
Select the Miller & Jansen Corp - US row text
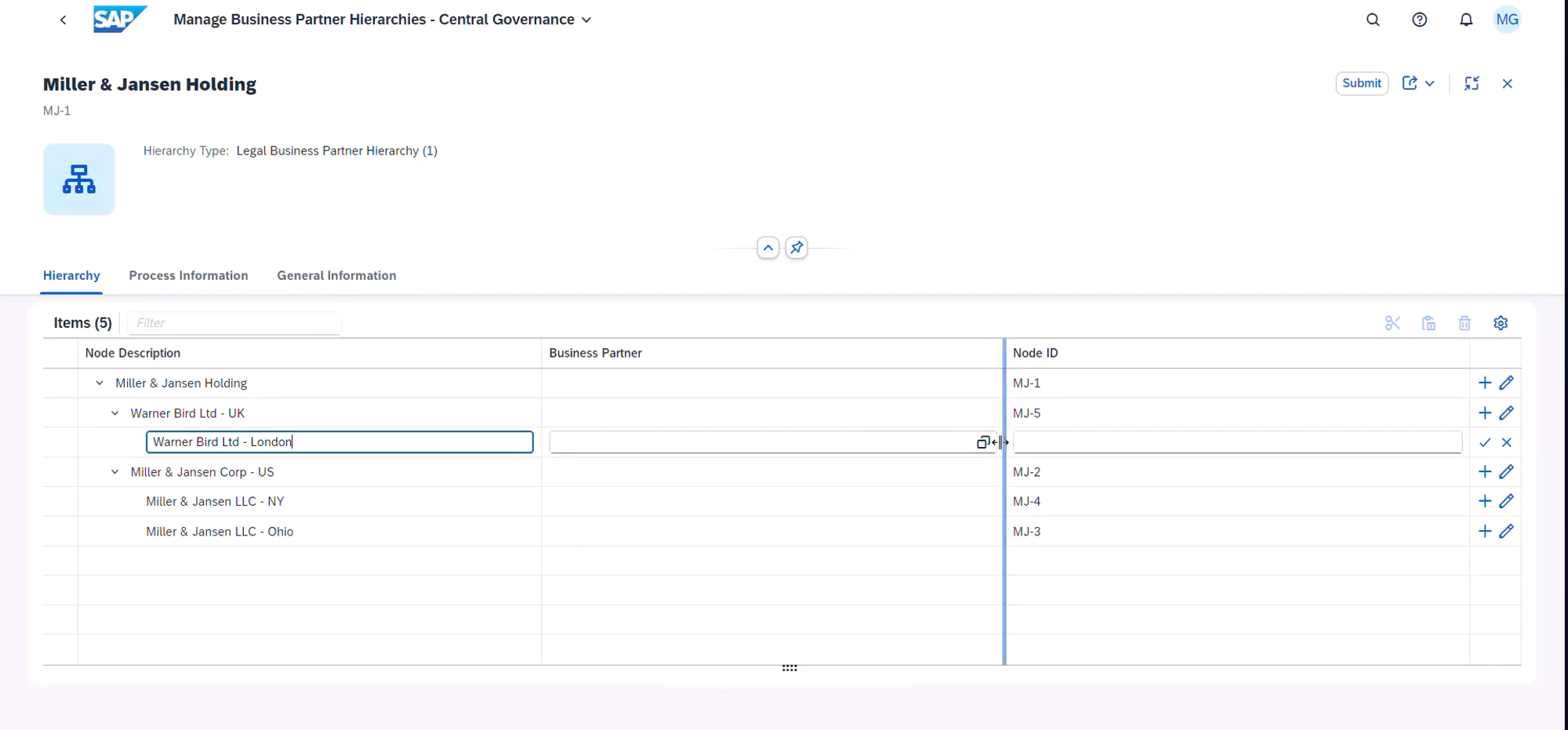202,472
